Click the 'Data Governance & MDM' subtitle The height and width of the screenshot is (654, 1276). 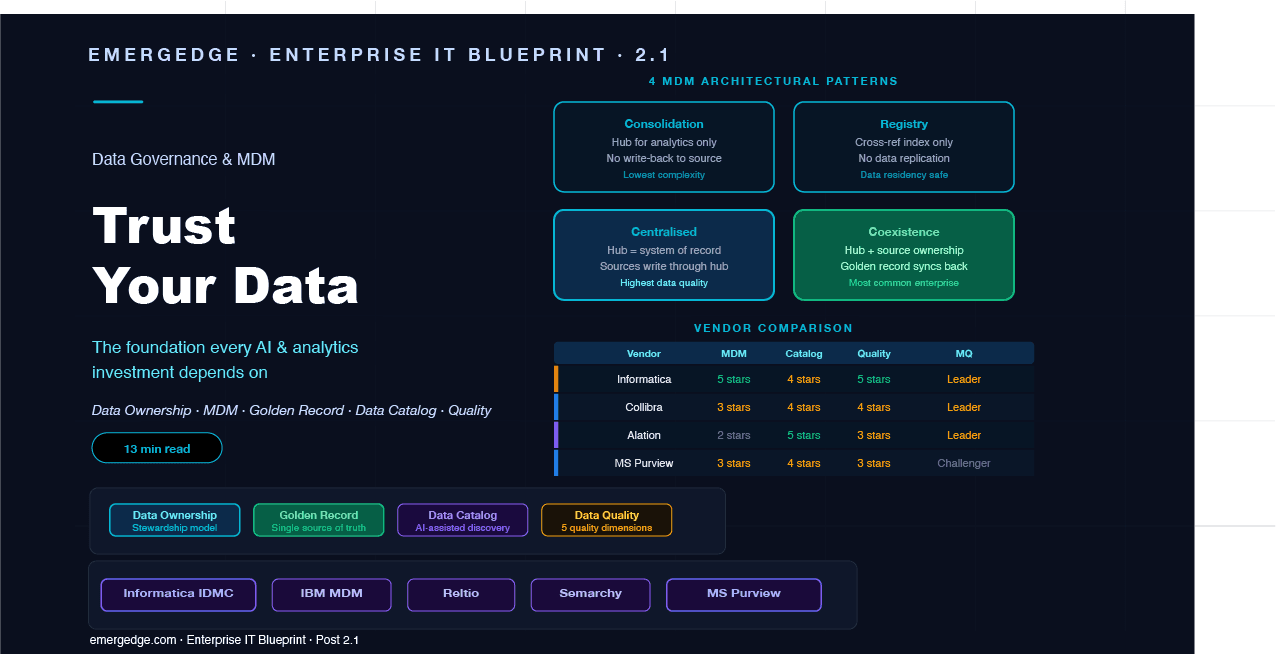pos(183,159)
